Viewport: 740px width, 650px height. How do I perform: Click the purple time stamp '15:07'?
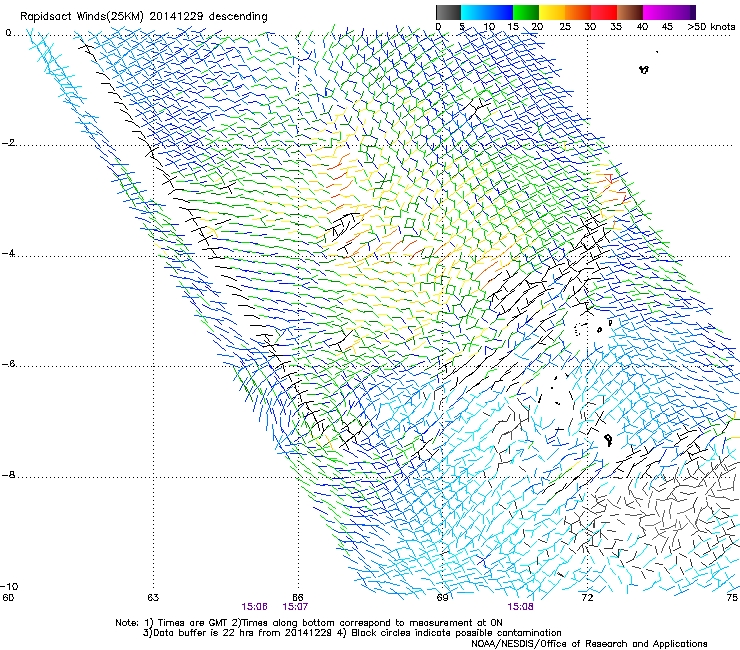tap(295, 607)
